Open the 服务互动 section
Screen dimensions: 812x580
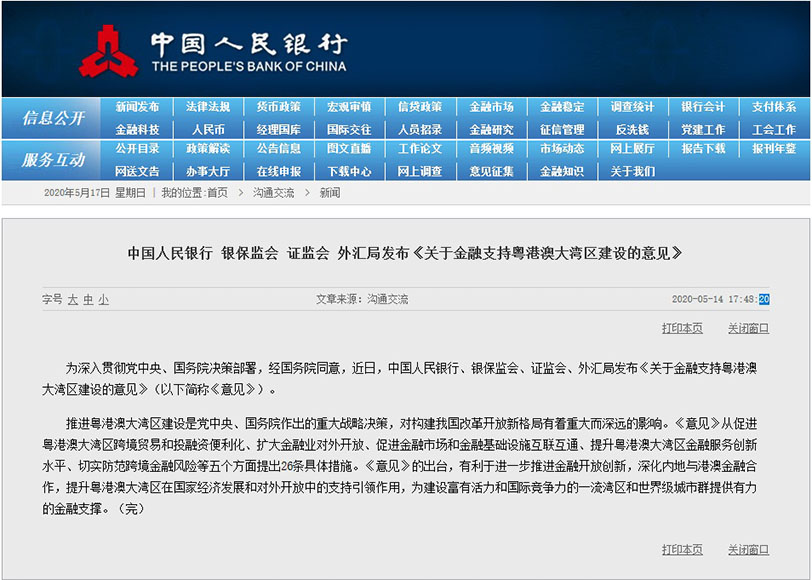click(x=53, y=160)
